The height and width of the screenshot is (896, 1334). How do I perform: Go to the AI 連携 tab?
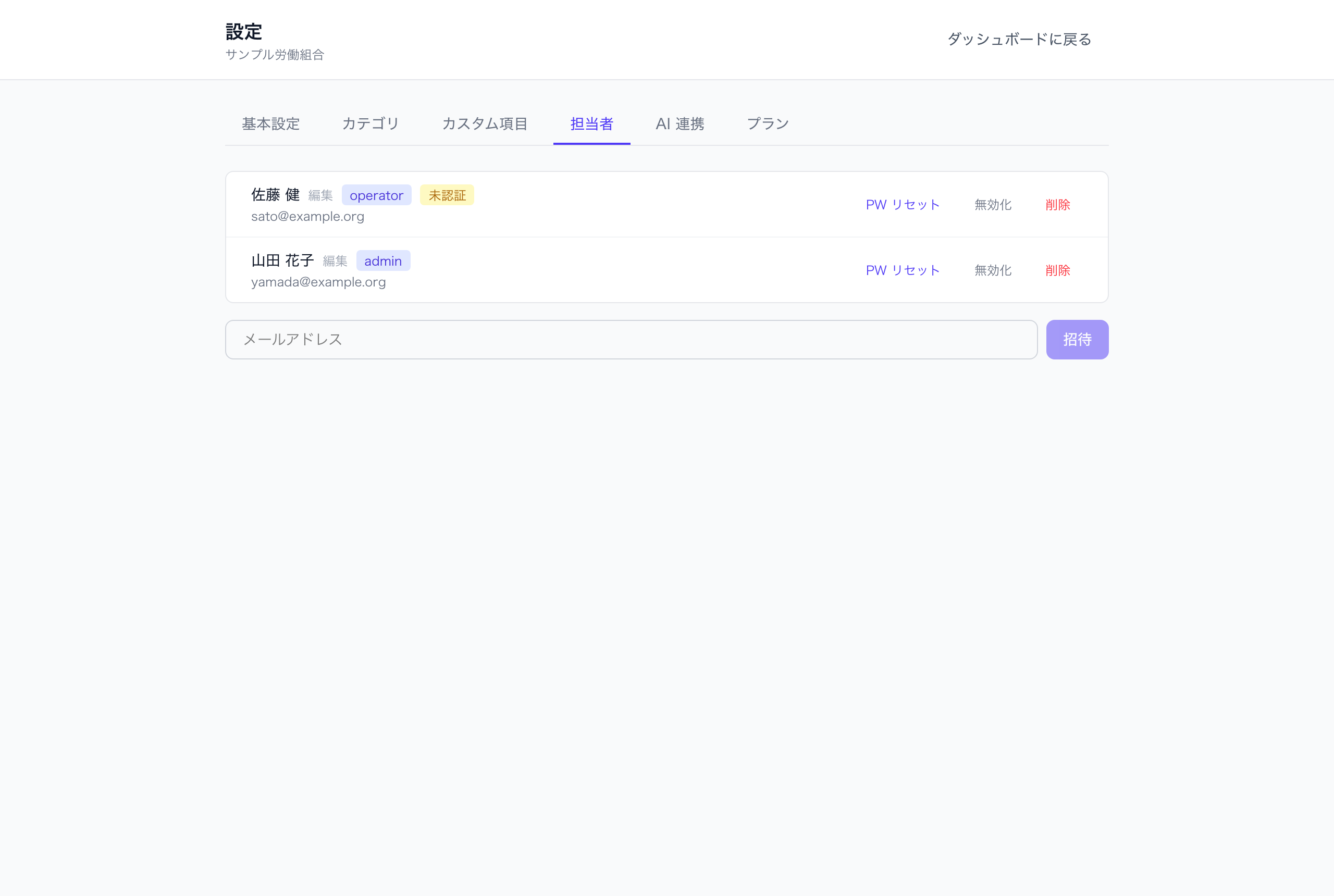[680, 124]
